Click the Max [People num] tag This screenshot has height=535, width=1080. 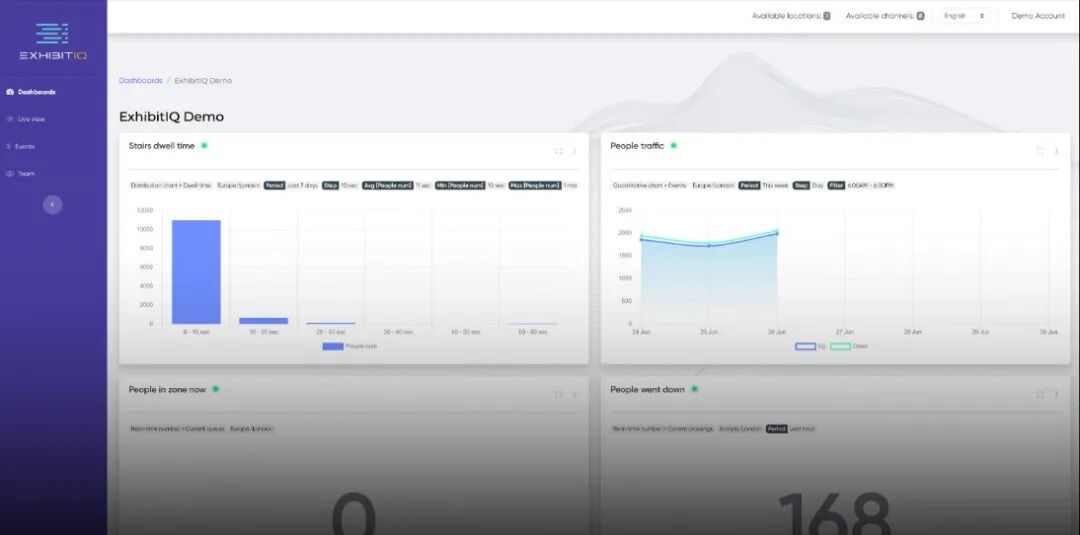pyautogui.click(x=535, y=185)
